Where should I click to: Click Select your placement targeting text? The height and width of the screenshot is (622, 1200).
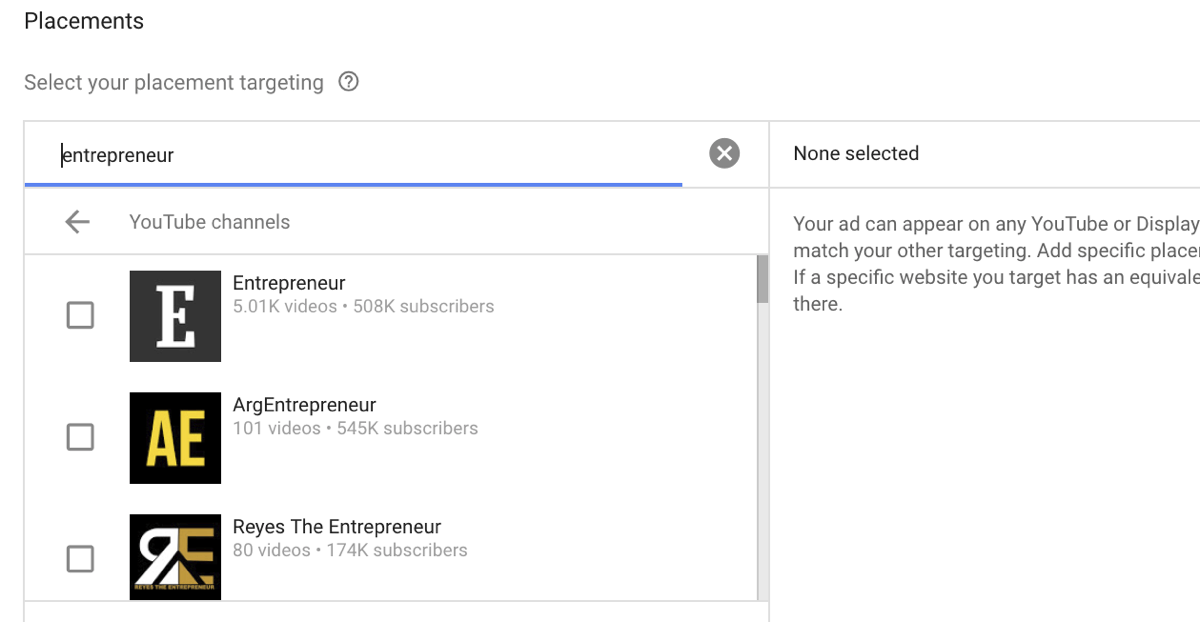[174, 82]
